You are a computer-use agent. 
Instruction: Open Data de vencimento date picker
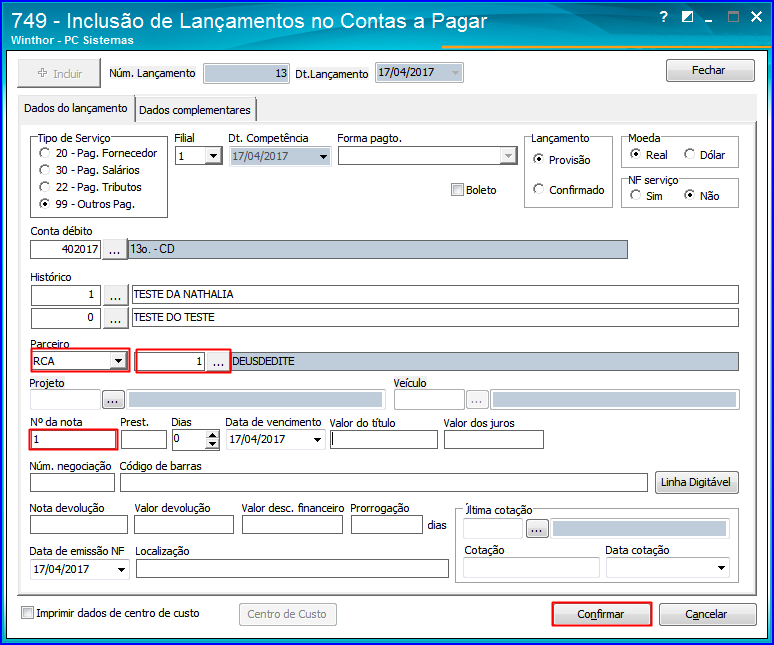pos(317,439)
